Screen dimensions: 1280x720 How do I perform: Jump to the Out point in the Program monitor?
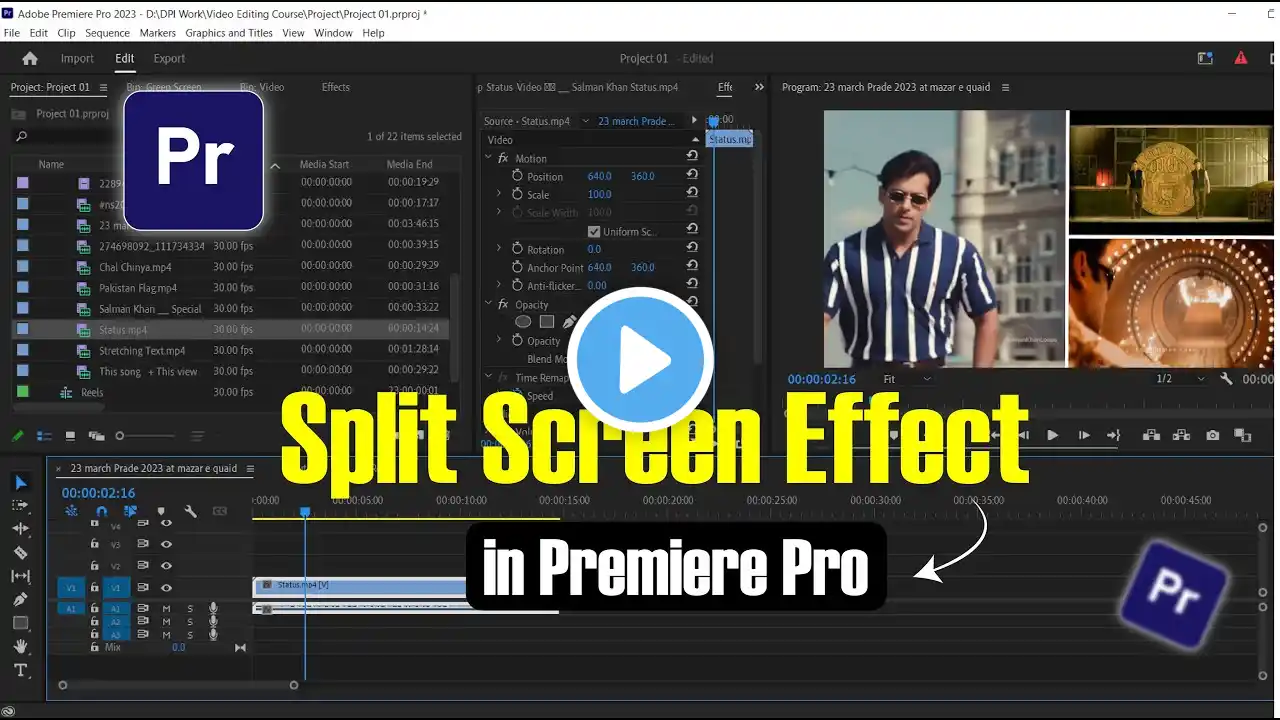tap(1113, 435)
